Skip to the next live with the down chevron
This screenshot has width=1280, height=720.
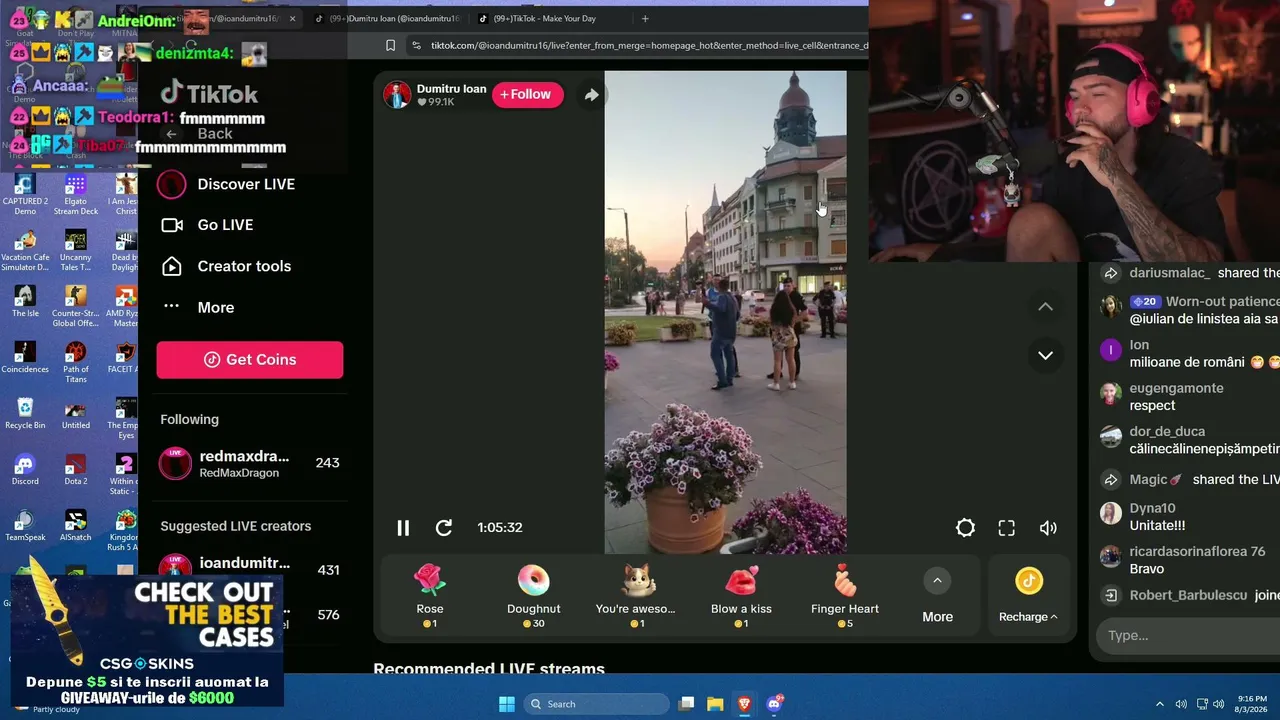[x=1045, y=355]
